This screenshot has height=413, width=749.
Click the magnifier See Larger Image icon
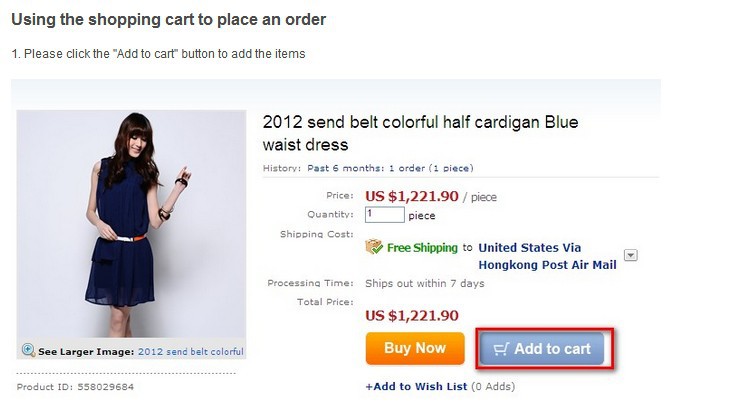(28, 351)
